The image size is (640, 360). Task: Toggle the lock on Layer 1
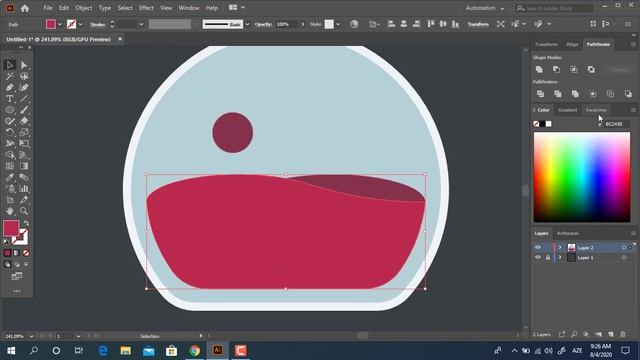[x=547, y=258]
